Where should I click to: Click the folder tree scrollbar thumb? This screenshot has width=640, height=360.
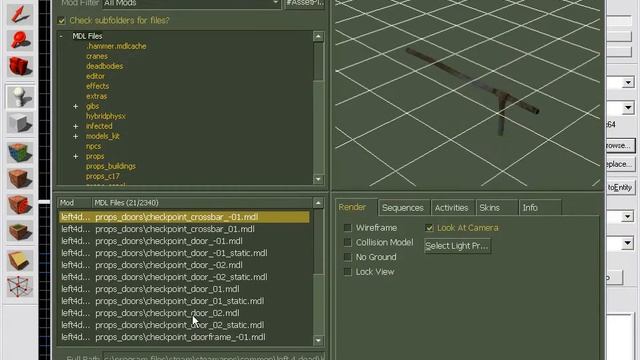point(318,61)
